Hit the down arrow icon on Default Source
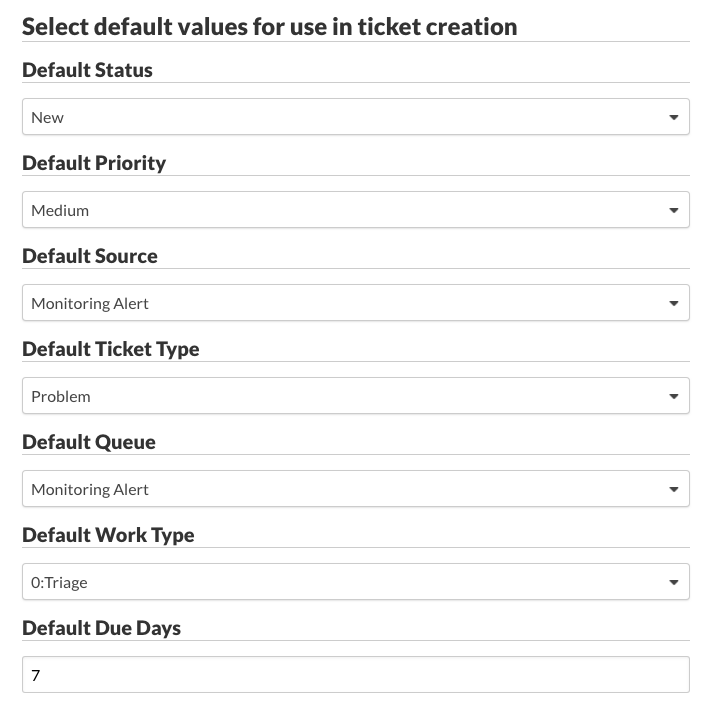Viewport: 711px width, 713px height. (x=674, y=304)
